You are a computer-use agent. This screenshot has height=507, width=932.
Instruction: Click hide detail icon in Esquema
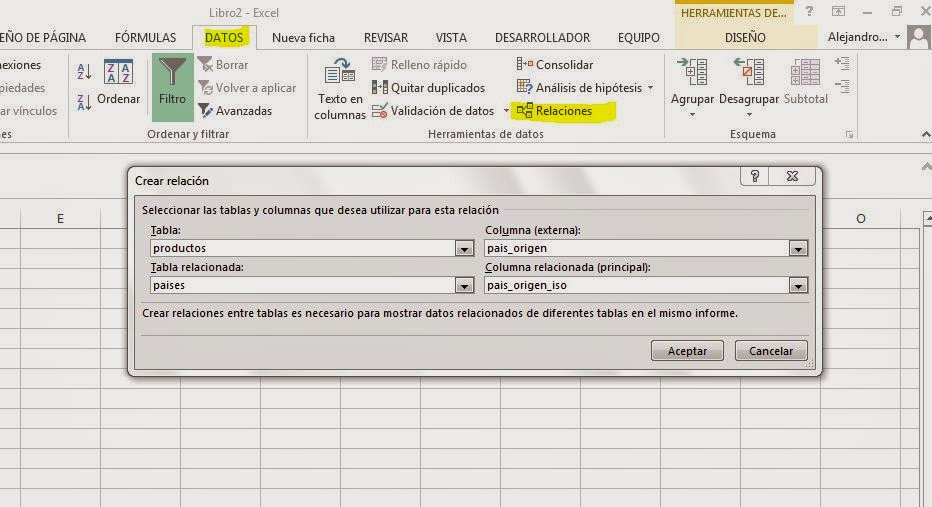pyautogui.click(x=842, y=87)
